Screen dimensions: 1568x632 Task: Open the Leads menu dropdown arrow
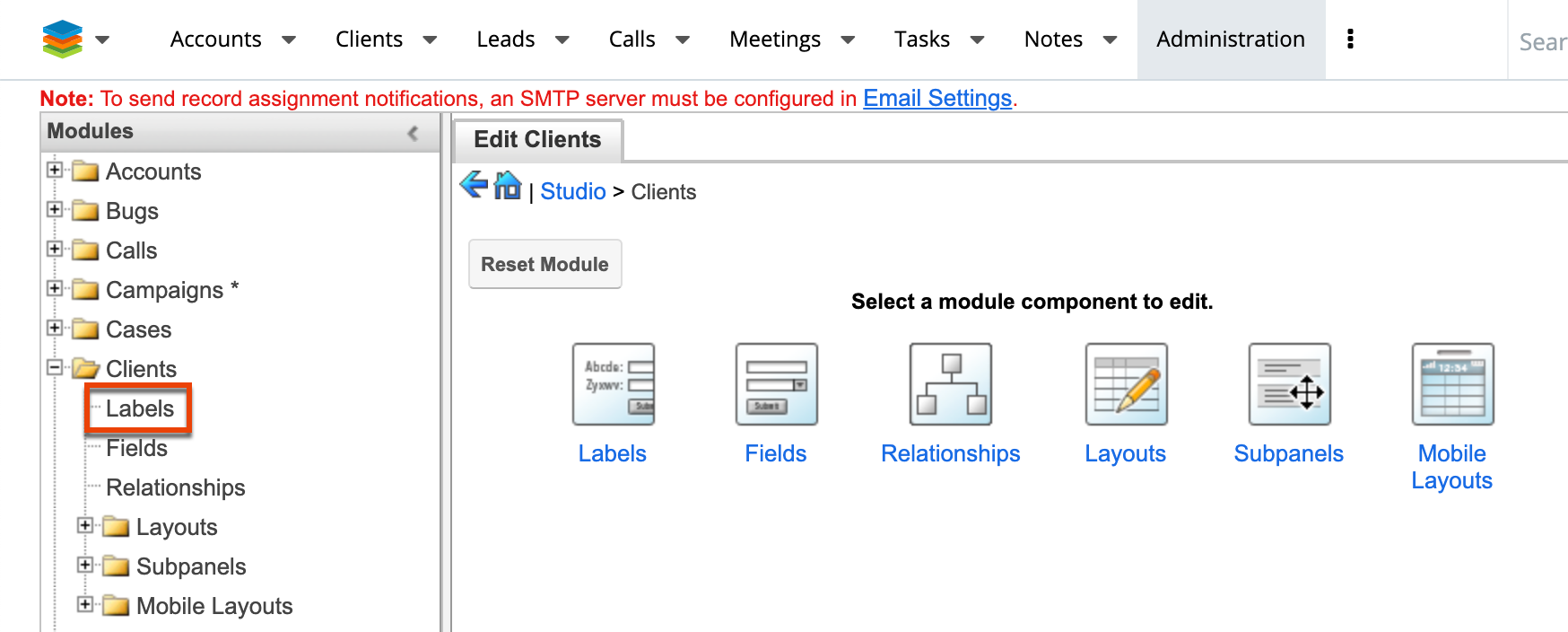[562, 39]
